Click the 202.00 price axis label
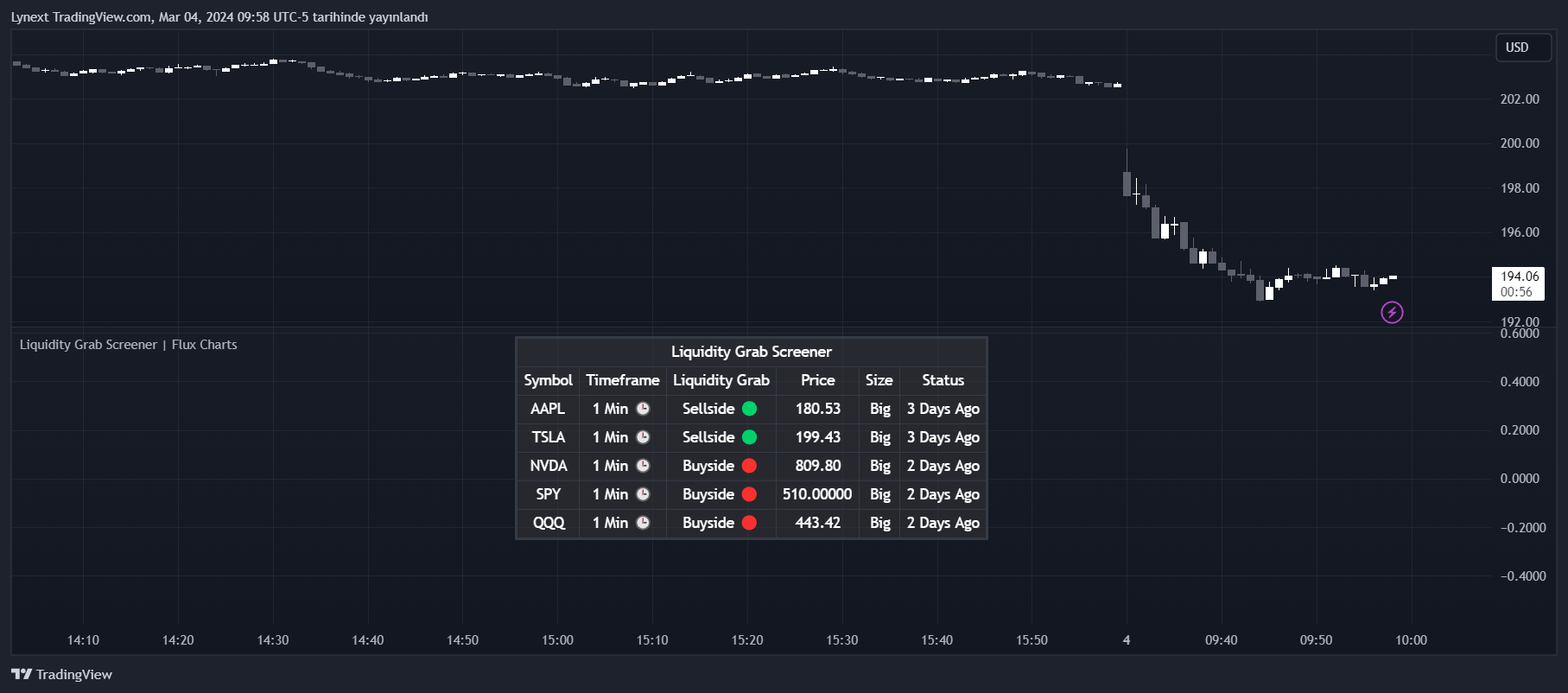This screenshot has width=1568, height=693. pyautogui.click(x=1520, y=99)
